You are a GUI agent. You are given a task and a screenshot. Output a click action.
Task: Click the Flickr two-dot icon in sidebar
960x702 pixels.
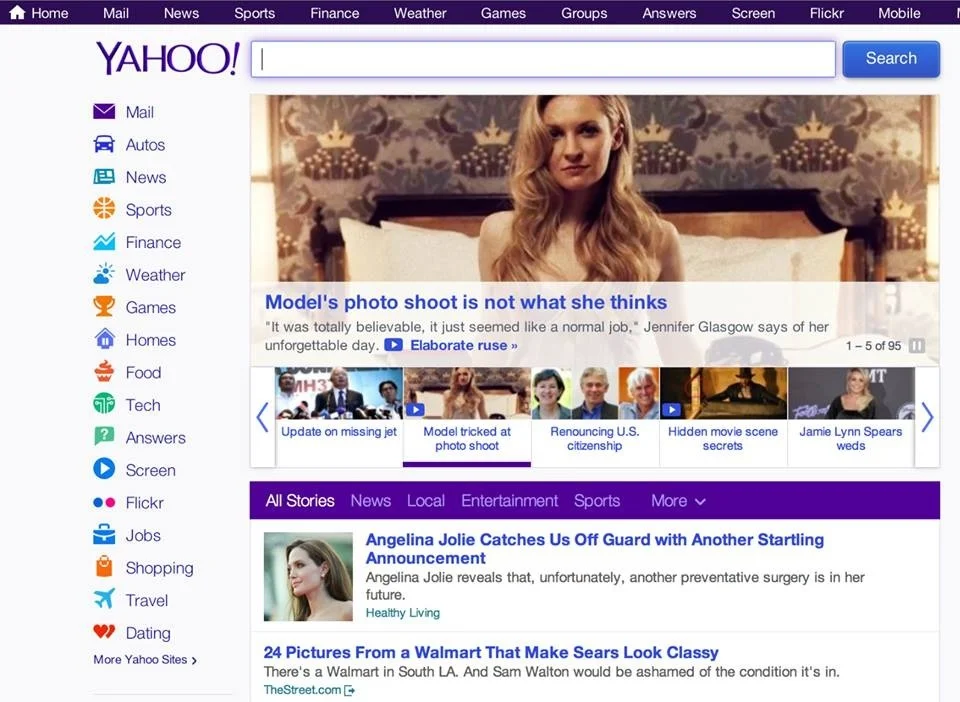[104, 502]
